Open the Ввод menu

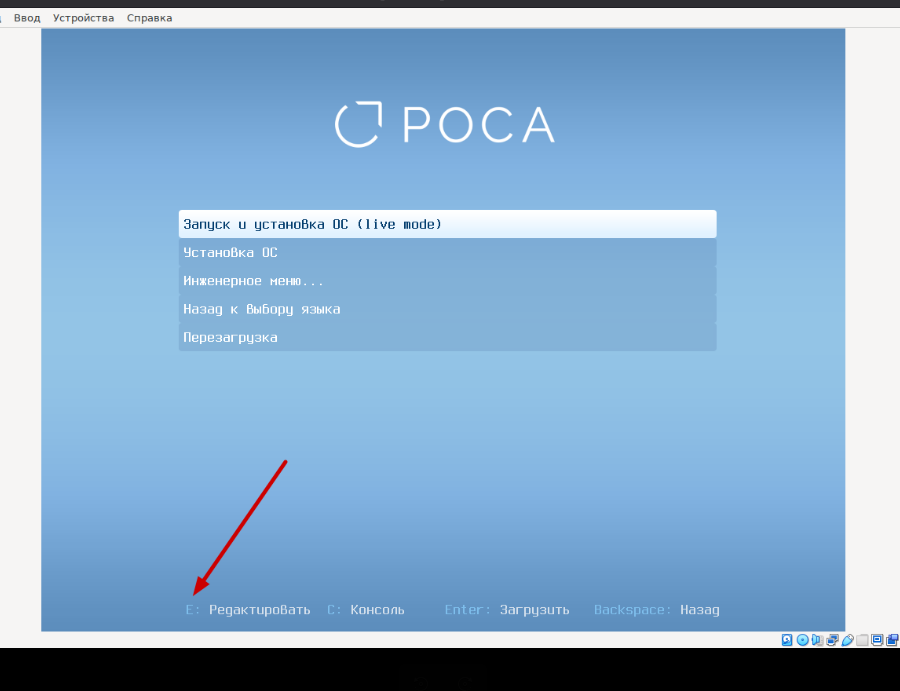pos(27,18)
